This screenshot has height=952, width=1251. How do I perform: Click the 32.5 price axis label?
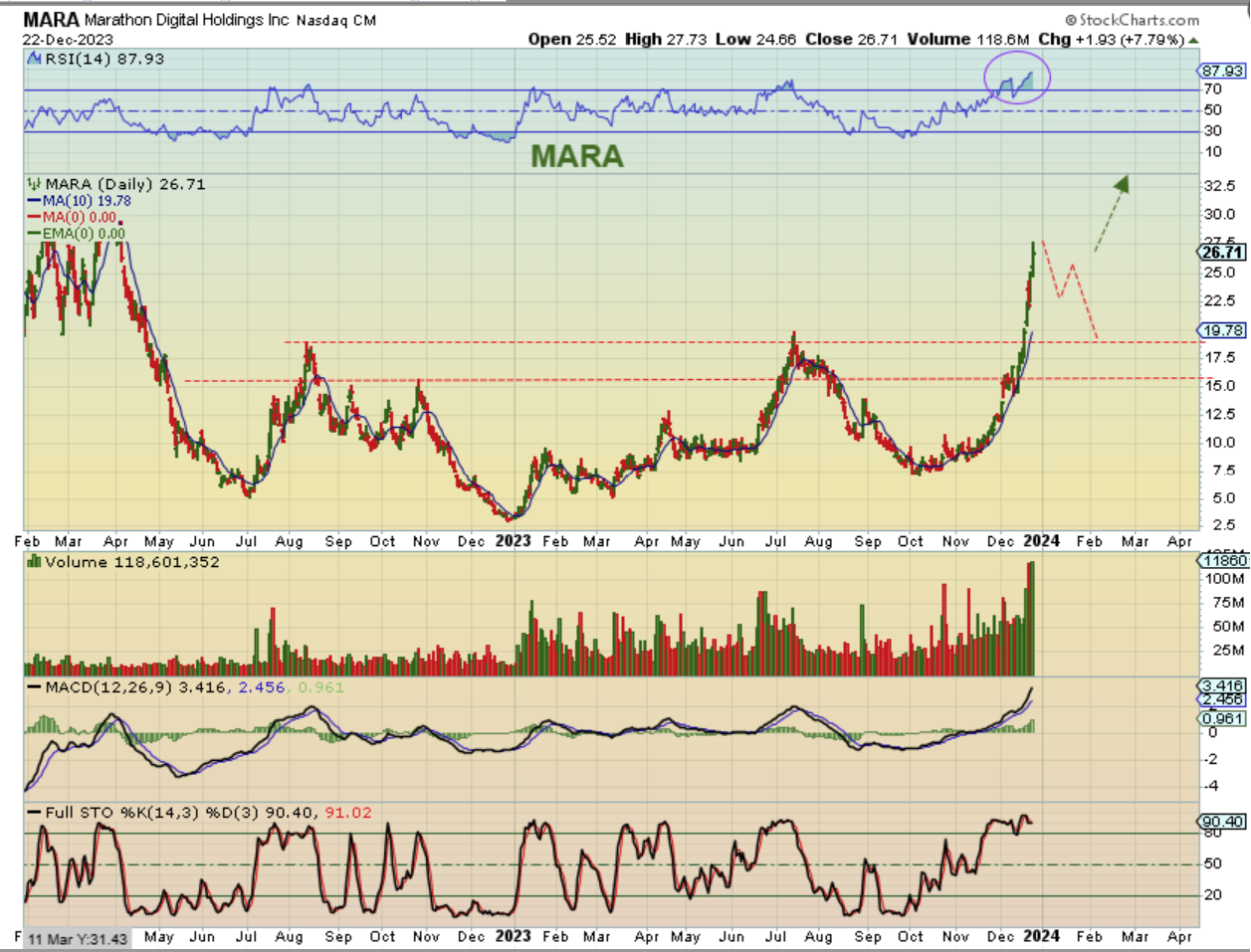coord(1219,186)
